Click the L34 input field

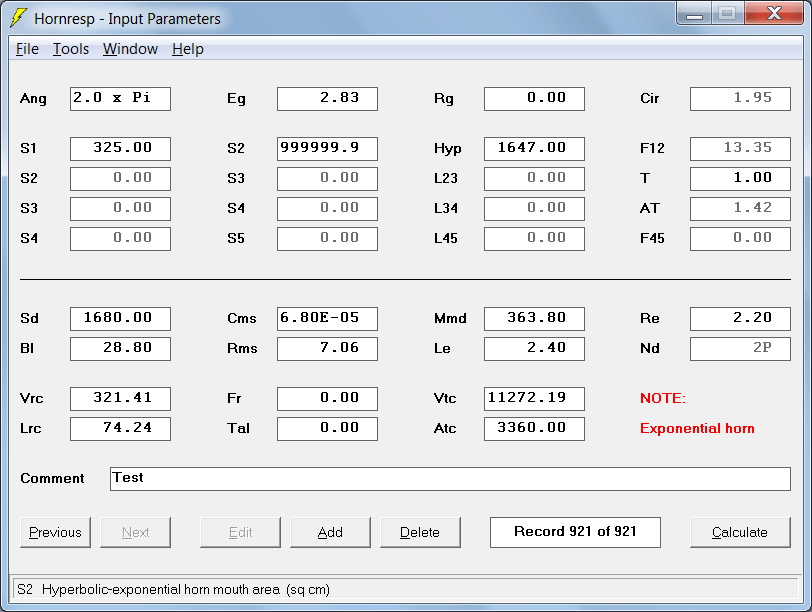(534, 209)
